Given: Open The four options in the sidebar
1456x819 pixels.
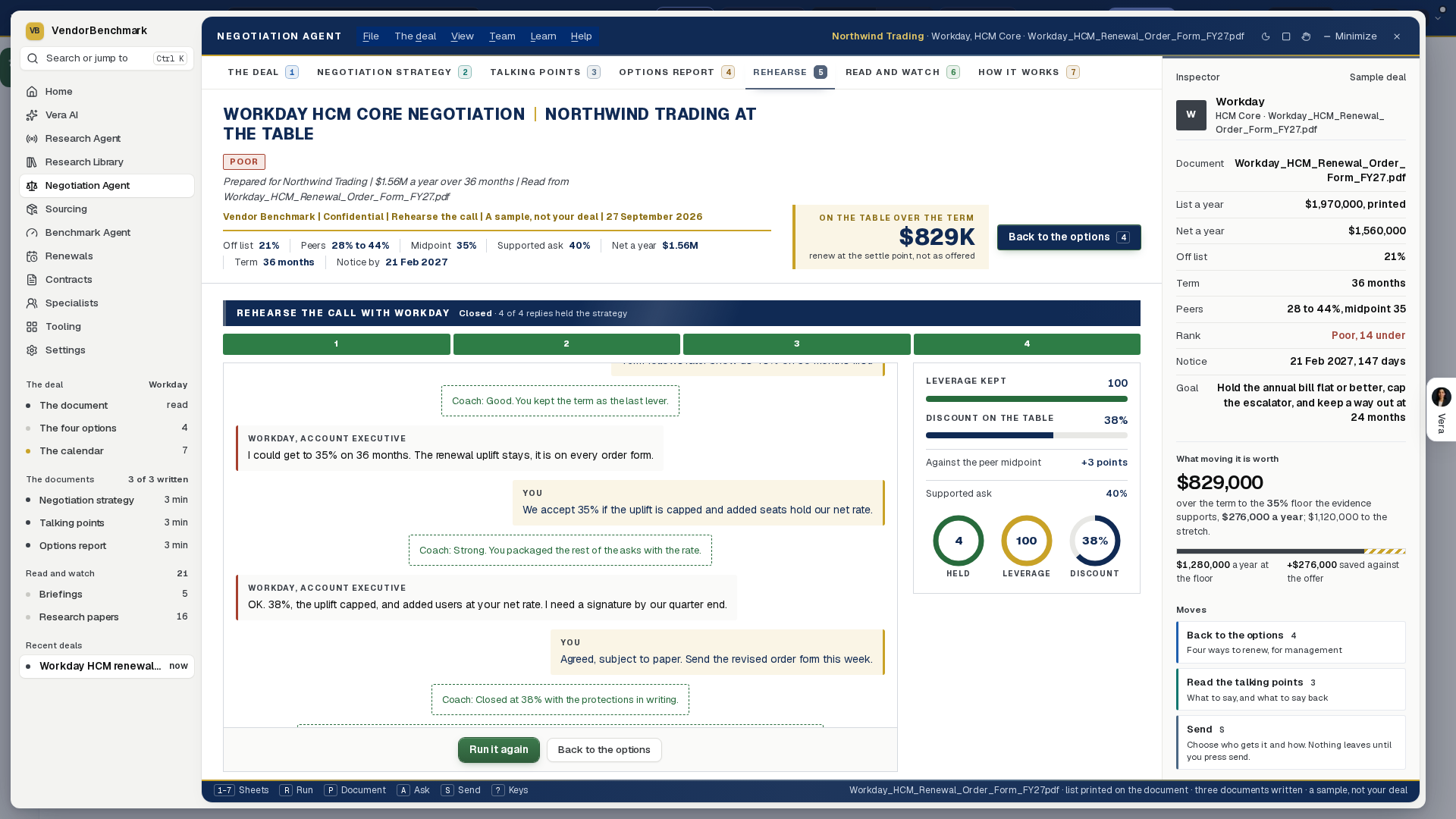Looking at the screenshot, I should [x=107, y=428].
